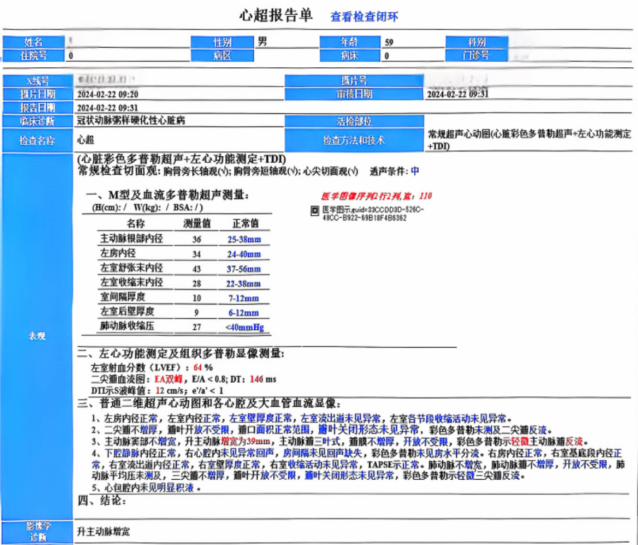The width and height of the screenshot is (638, 545).
Task: Click the 摄片号 header cell
Action: [x=354, y=81]
